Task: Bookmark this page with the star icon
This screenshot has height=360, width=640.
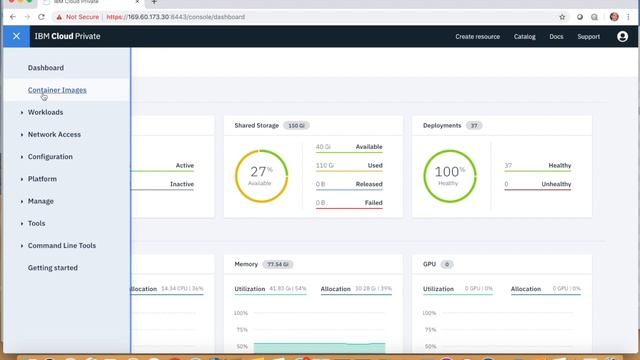Action: click(562, 17)
